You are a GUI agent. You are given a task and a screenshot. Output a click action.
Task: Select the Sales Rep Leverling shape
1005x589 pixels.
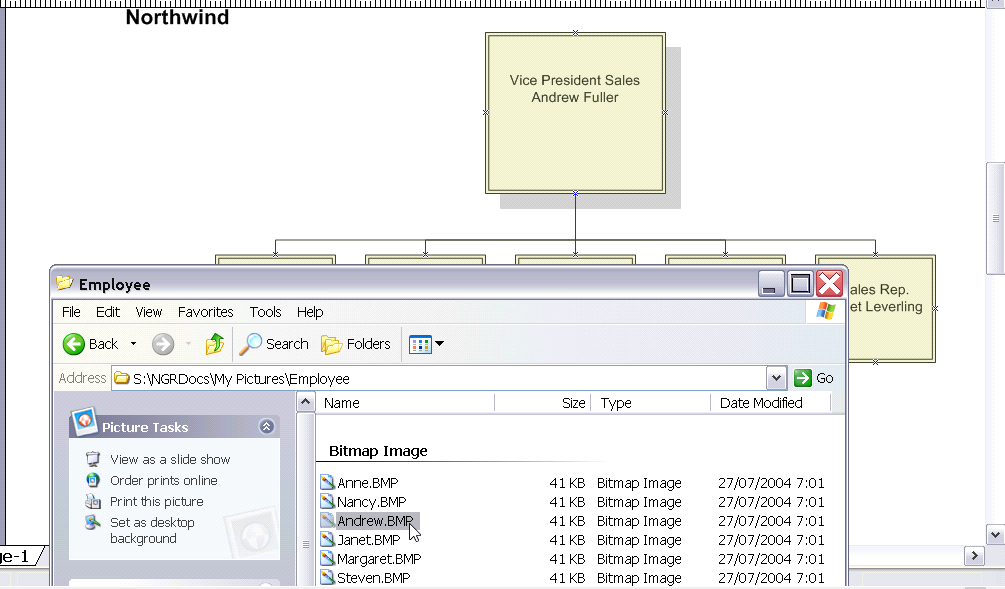(x=890, y=308)
